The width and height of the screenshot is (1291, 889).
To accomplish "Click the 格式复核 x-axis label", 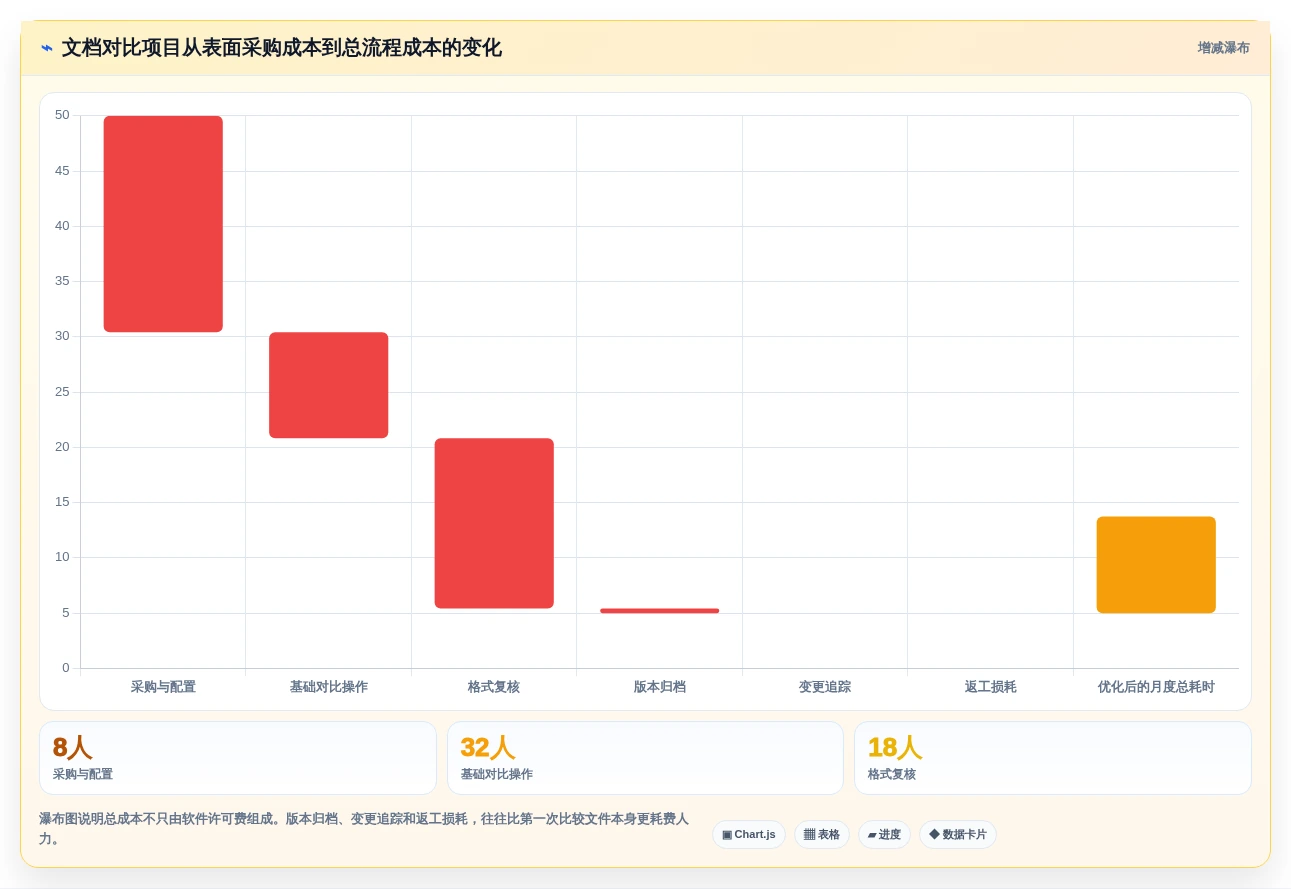I will [x=494, y=687].
